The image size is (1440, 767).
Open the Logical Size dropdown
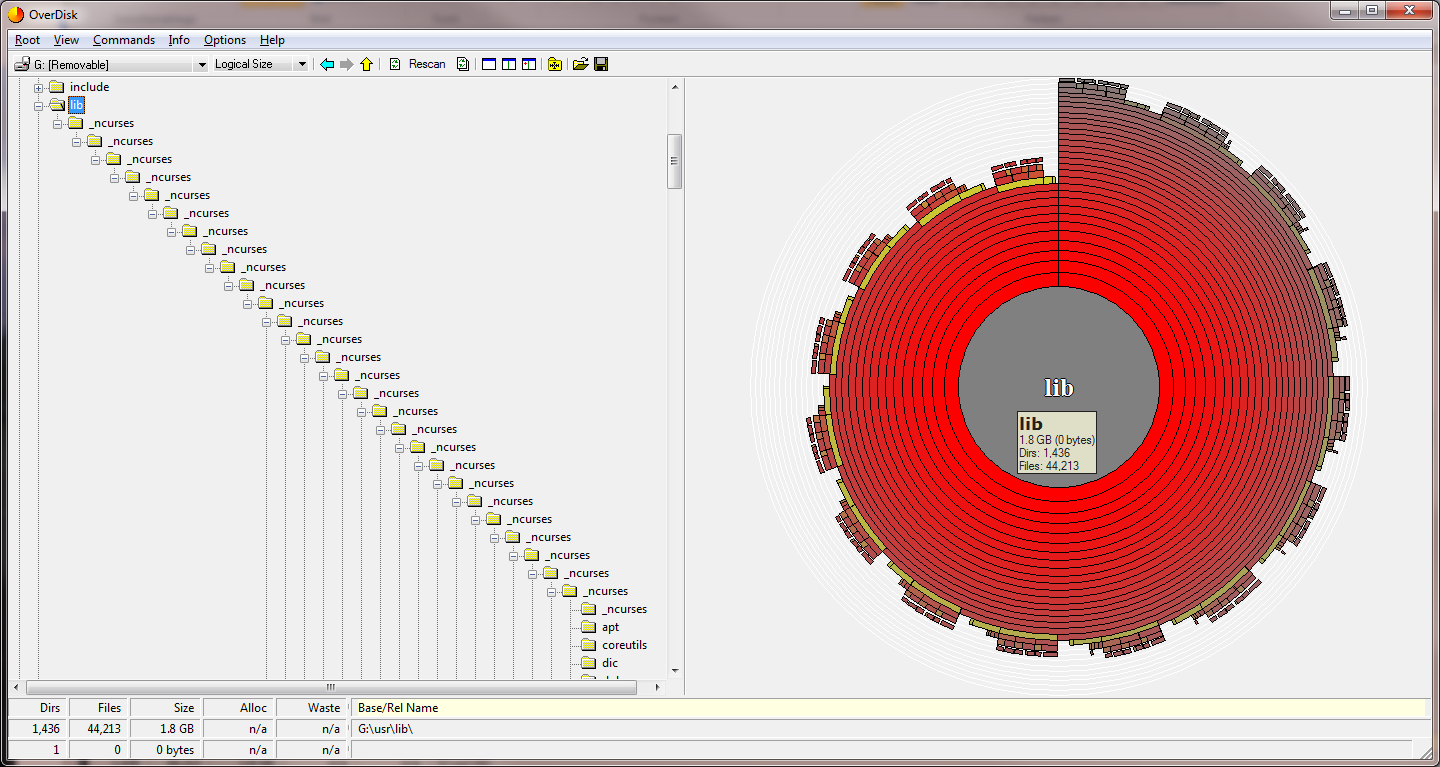[x=302, y=64]
